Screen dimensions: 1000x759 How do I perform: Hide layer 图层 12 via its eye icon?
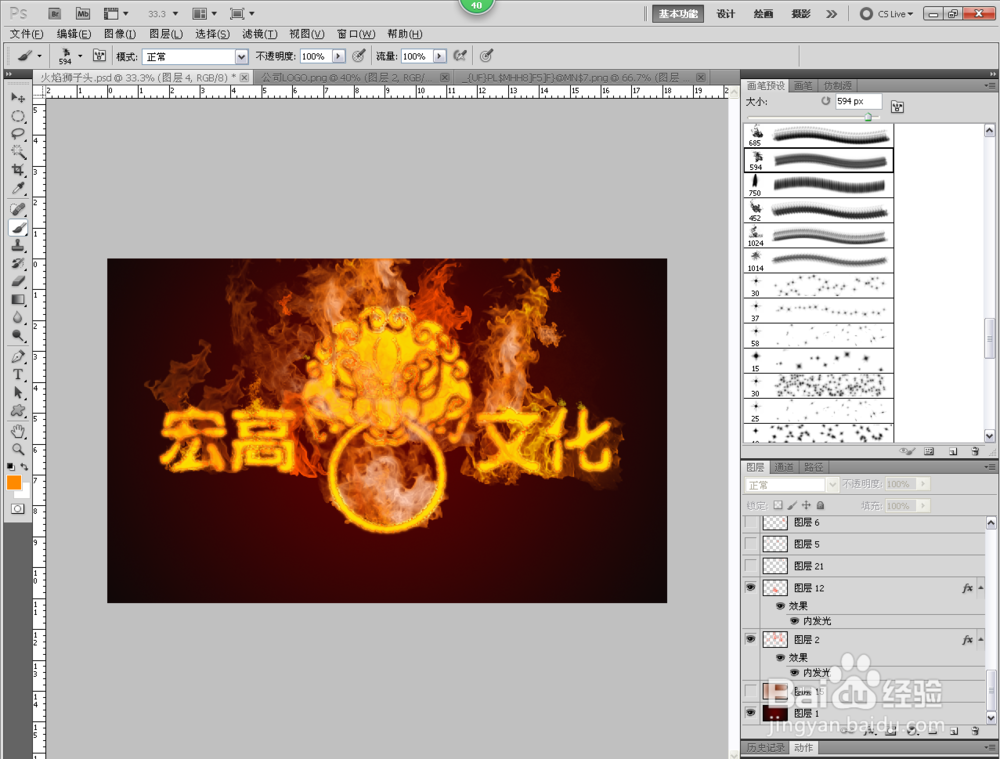click(750, 587)
